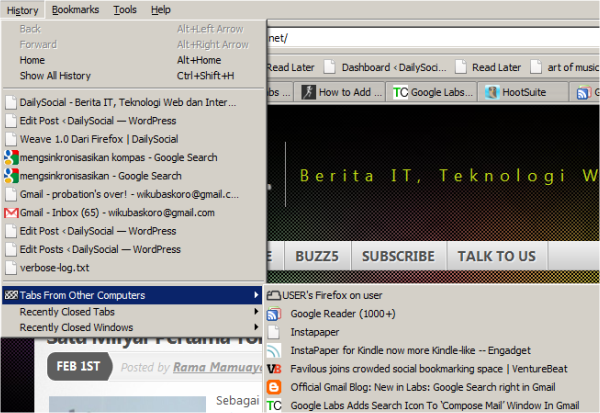600x413 pixels.
Task: Click Google icon of mengsinkronisasikan - Google Search entry
Action: click(11, 176)
